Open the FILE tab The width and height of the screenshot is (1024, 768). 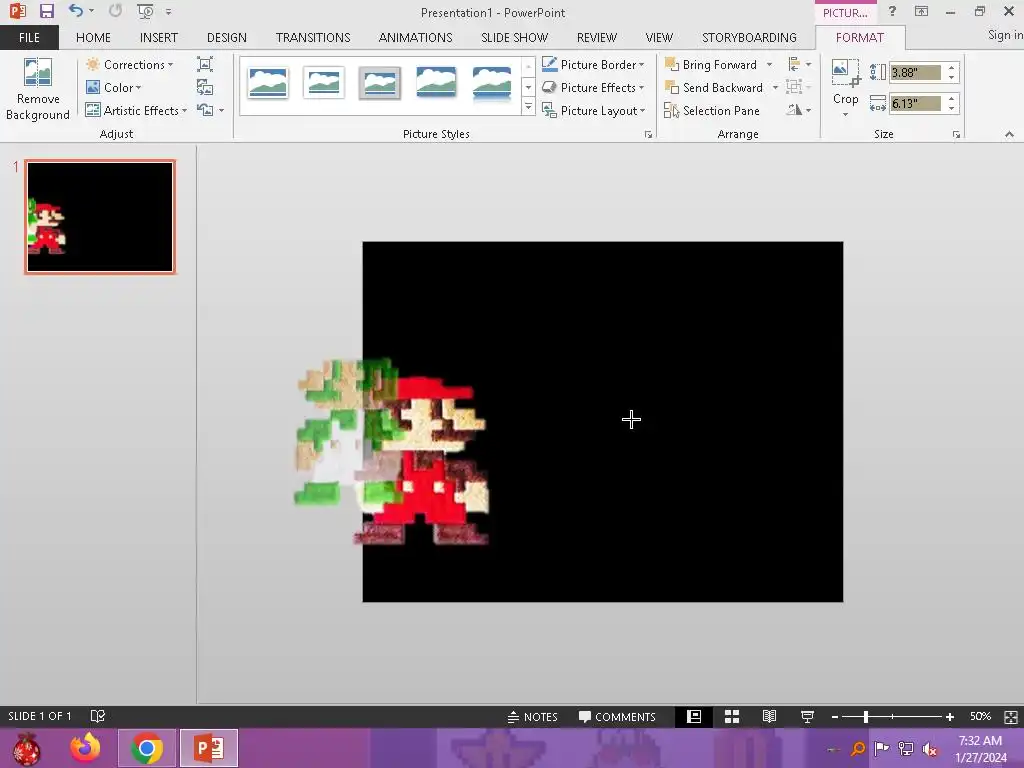point(29,38)
